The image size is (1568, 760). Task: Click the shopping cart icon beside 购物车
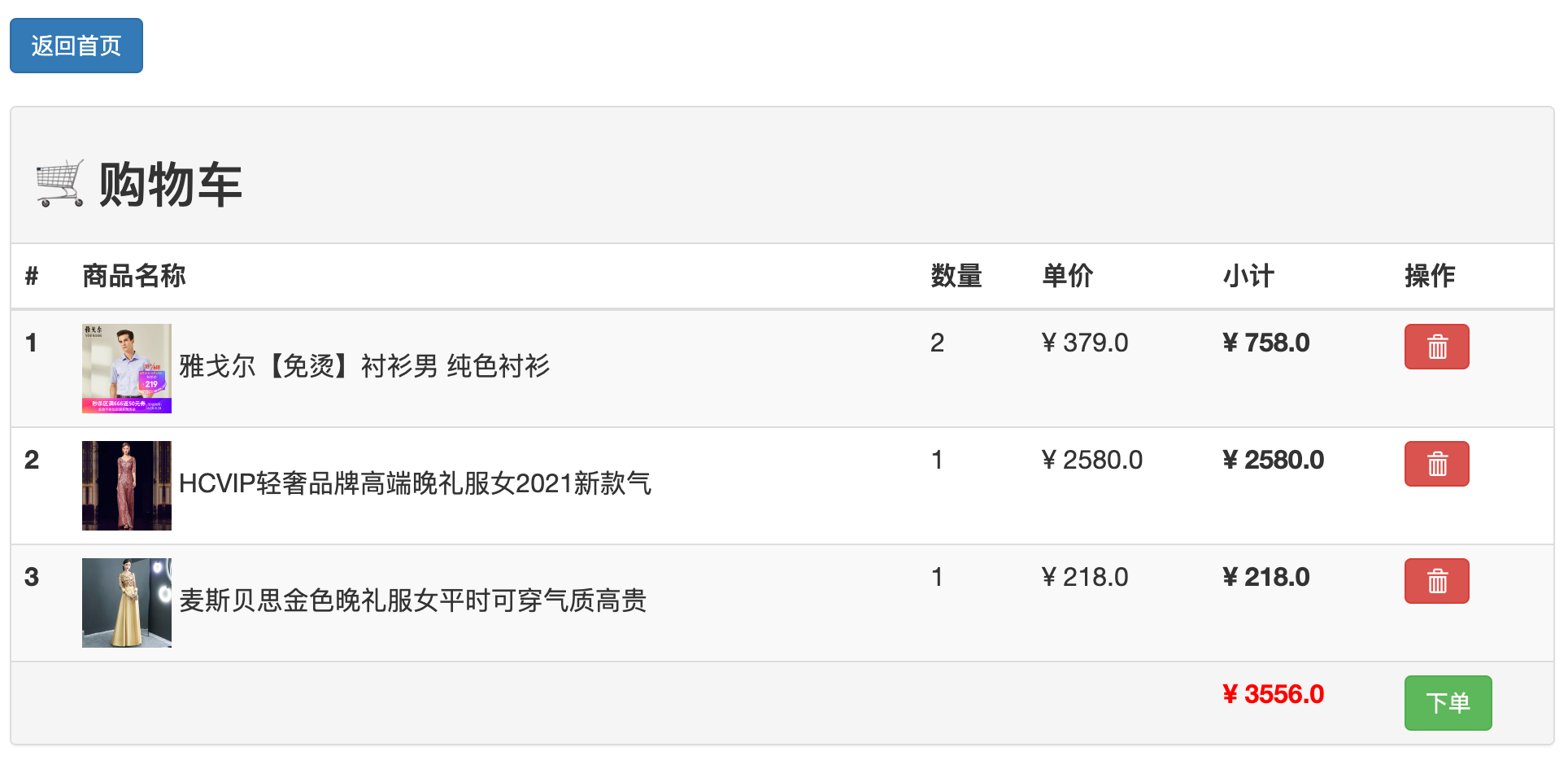point(60,184)
